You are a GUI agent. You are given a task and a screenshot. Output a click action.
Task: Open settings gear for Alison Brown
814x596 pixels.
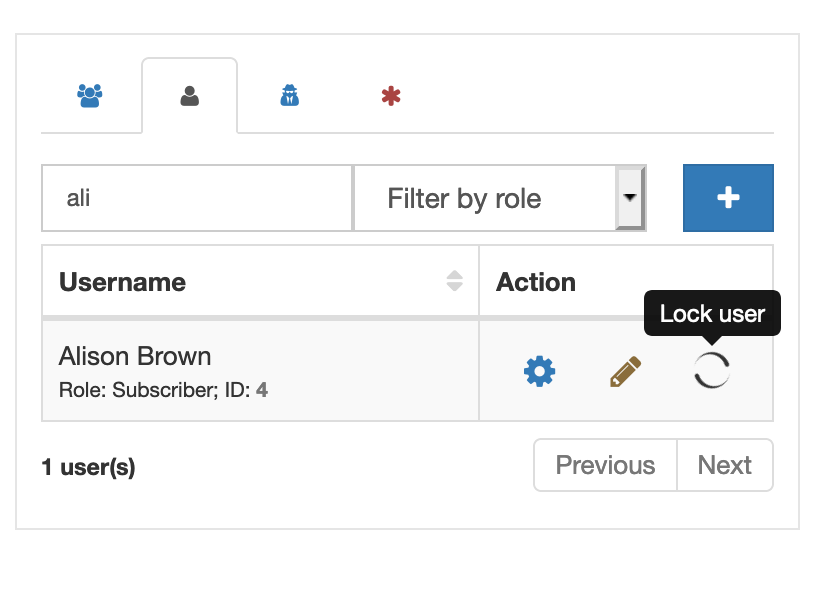coord(539,371)
